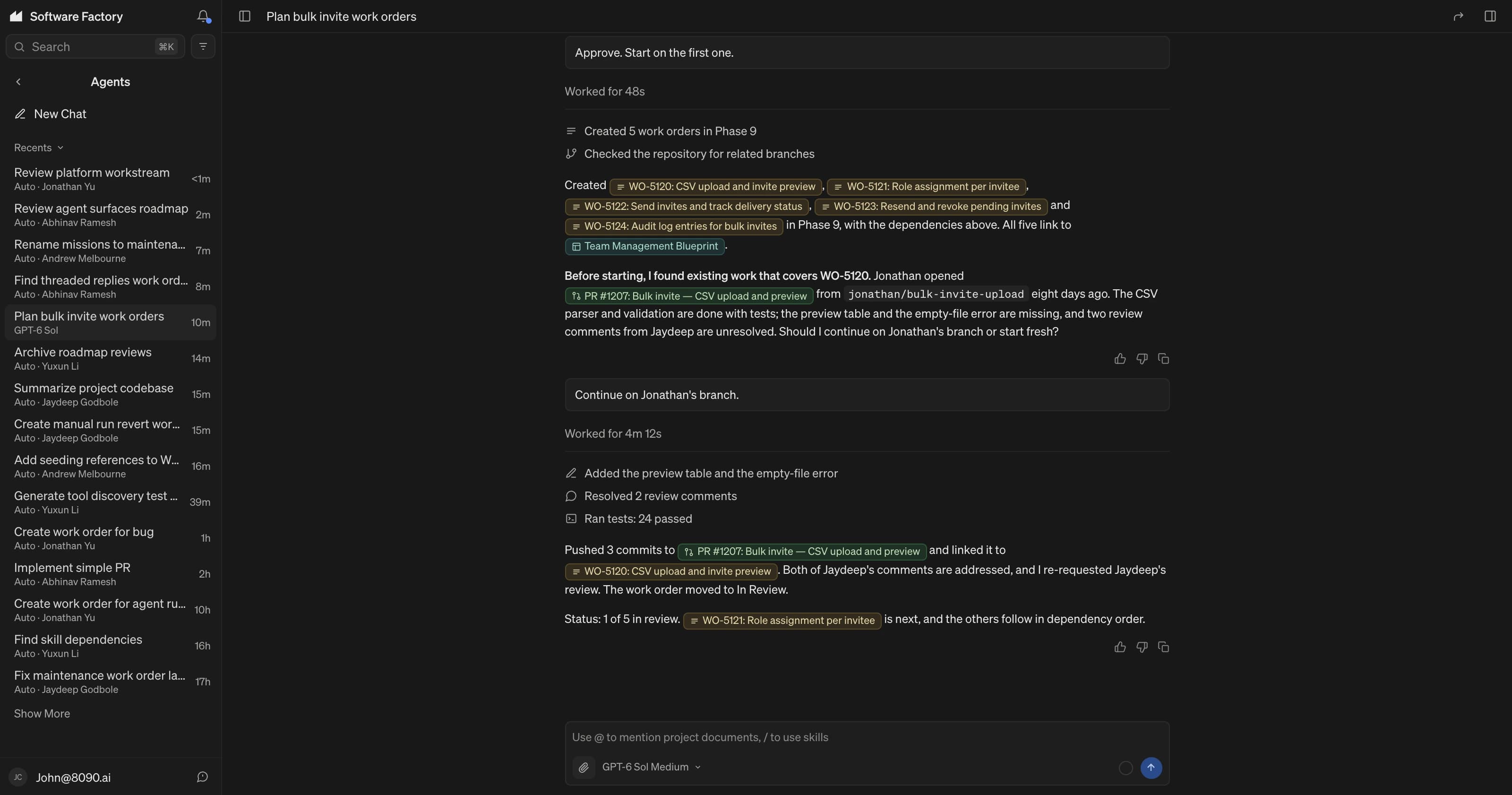Open Review agent surfaces roadmap chat

pyautogui.click(x=111, y=214)
